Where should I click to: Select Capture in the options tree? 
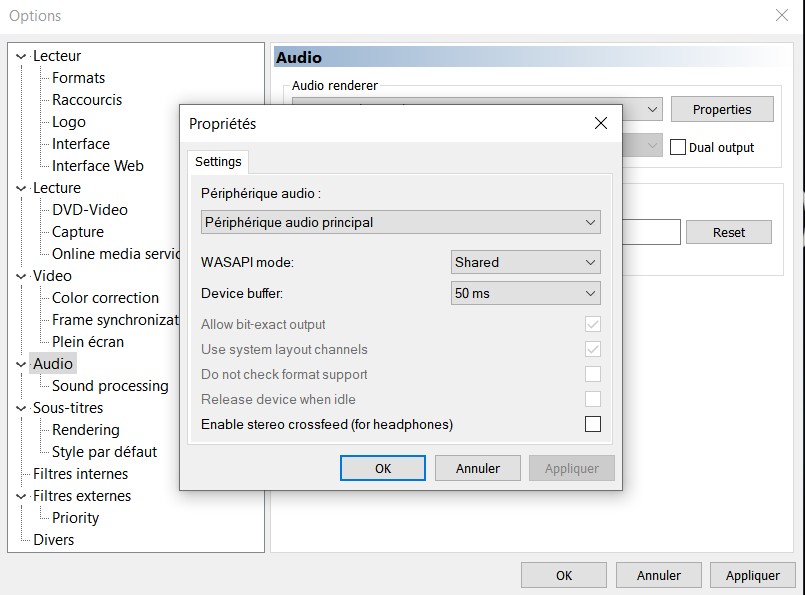(x=78, y=232)
